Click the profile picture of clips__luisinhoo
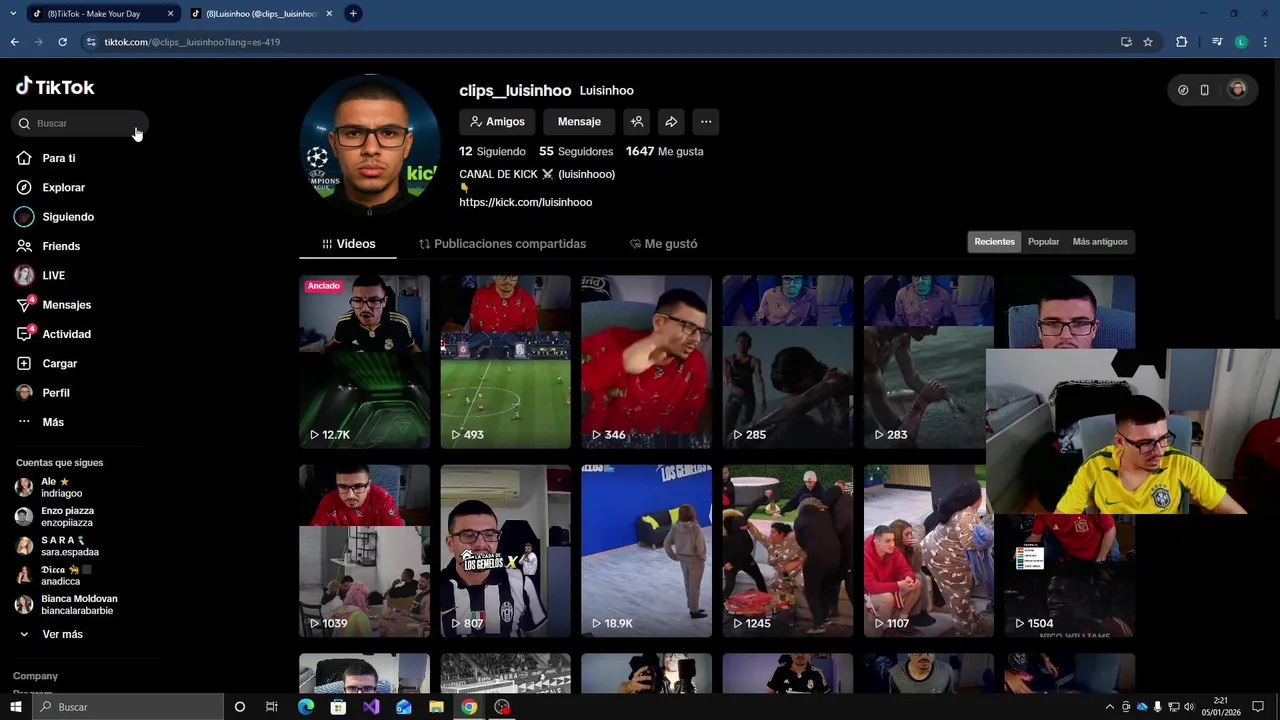This screenshot has height=720, width=1280. tap(370, 144)
